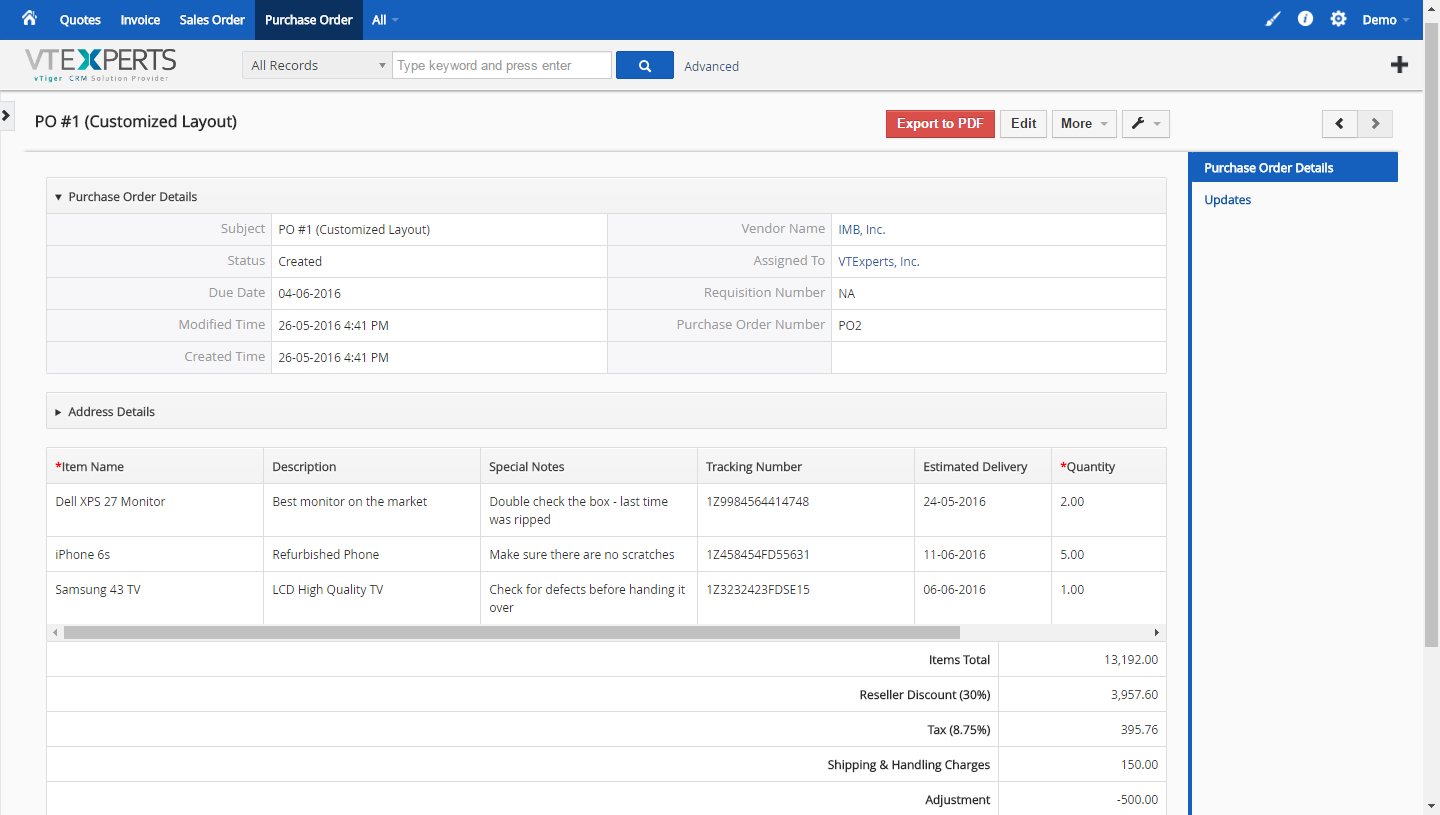This screenshot has width=1440, height=815.
Task: Click the Adjustment amount -500.00
Action: click(x=1137, y=800)
